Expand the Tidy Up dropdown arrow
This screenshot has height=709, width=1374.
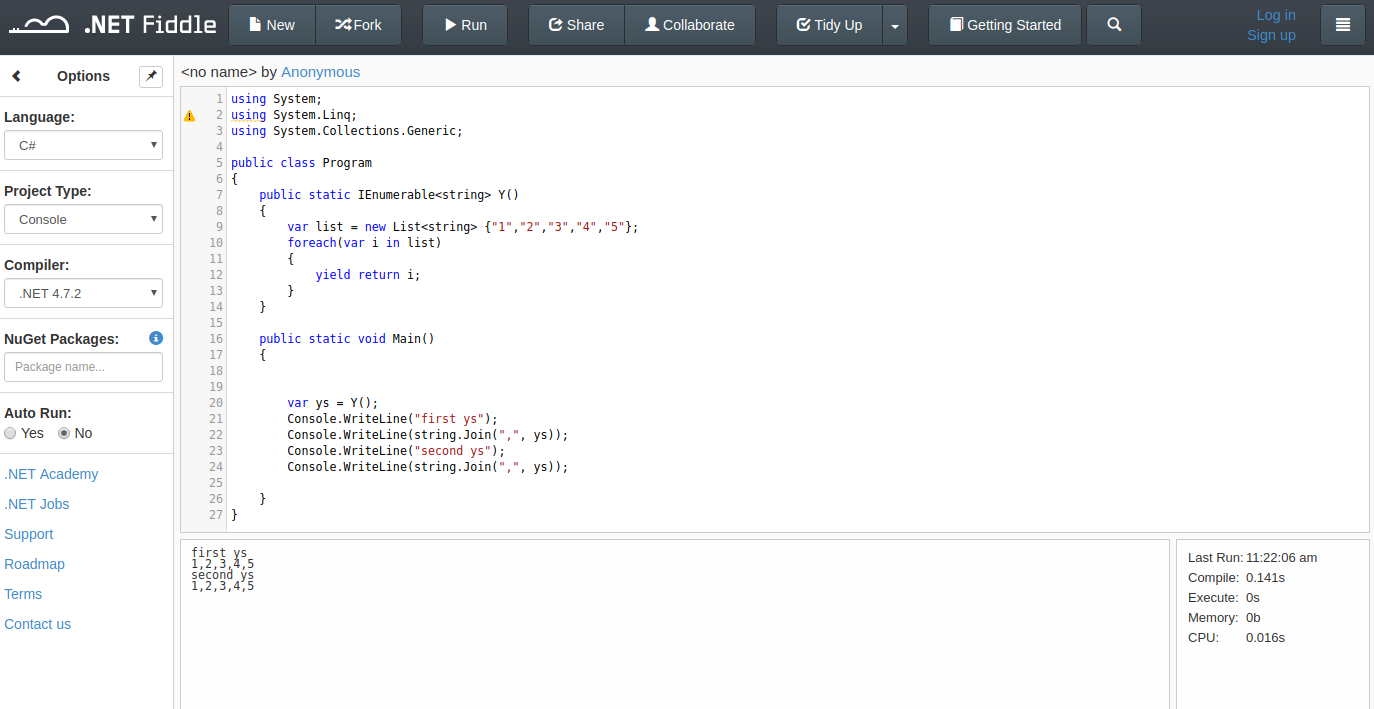(x=895, y=25)
